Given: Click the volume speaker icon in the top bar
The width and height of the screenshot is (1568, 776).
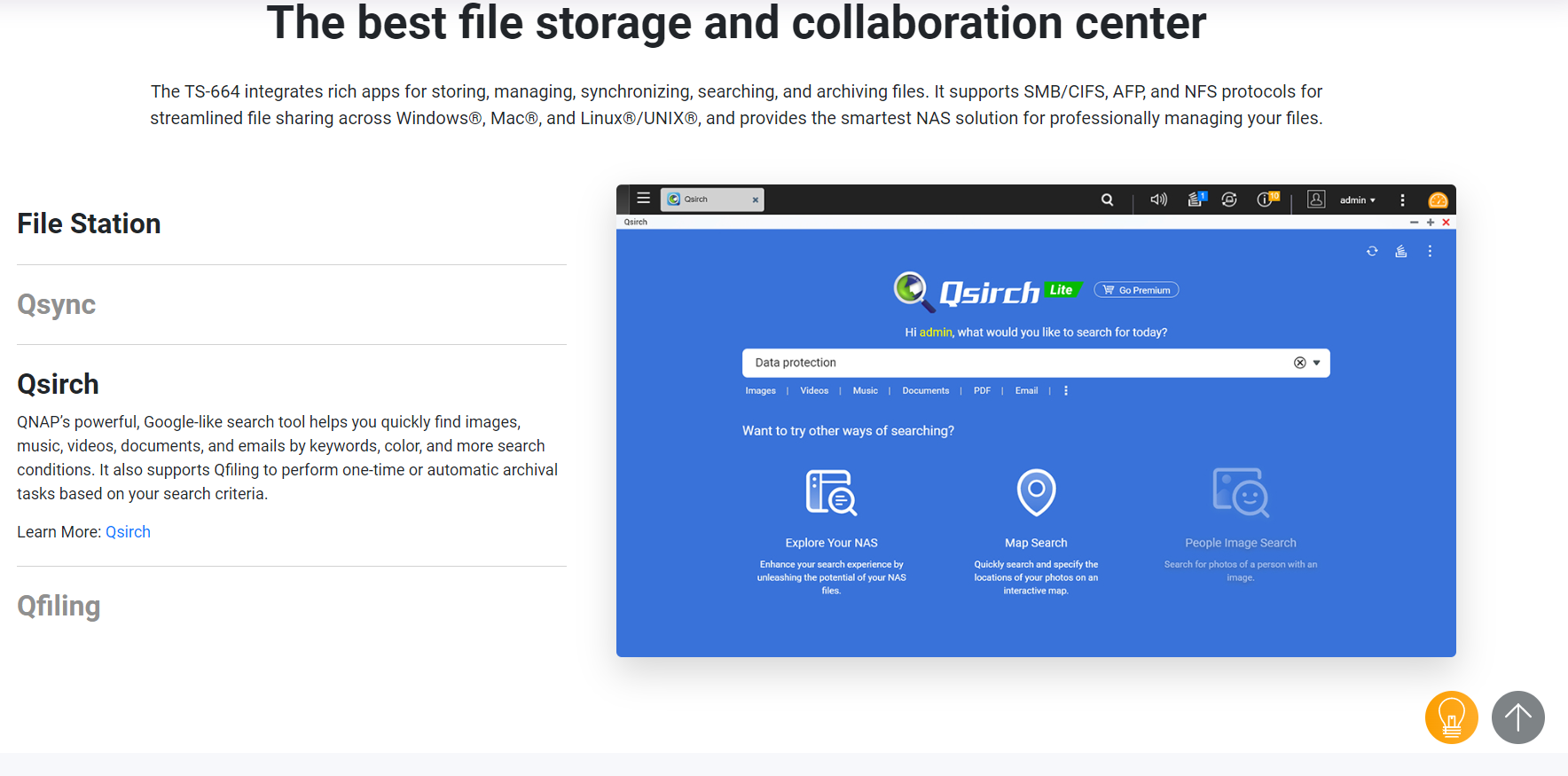Looking at the screenshot, I should [x=1158, y=200].
